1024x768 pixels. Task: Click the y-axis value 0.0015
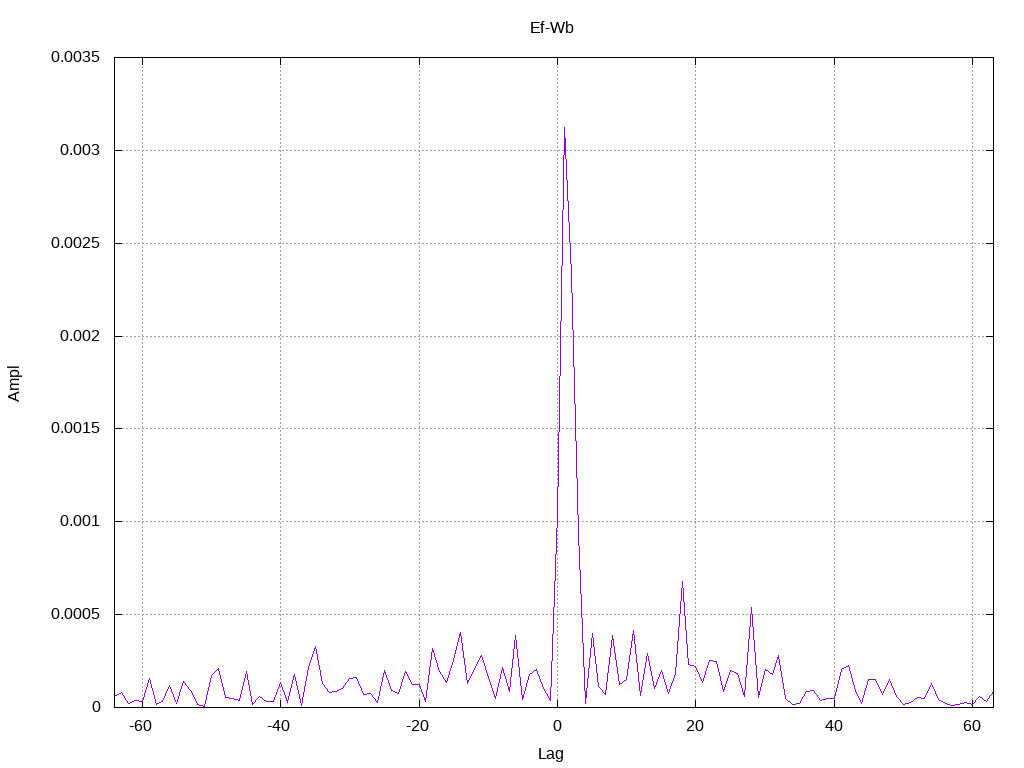tap(76, 428)
